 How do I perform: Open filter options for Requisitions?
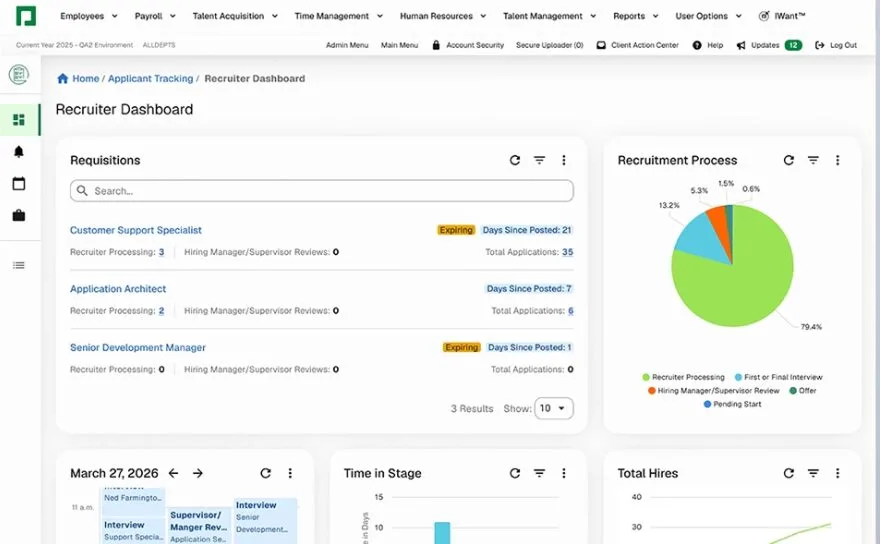point(539,161)
